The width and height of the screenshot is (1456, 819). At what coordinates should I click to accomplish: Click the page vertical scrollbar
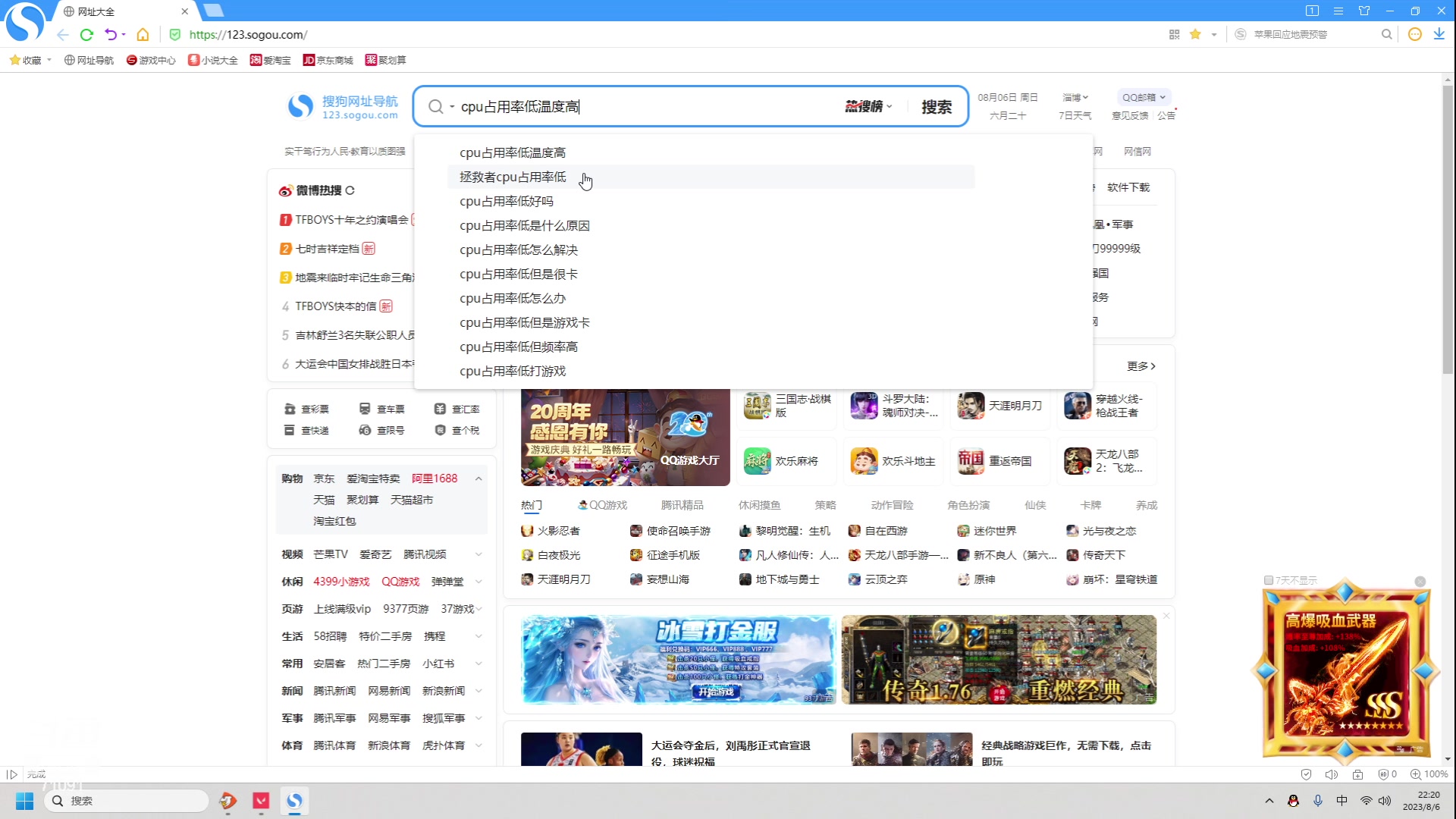click(1448, 229)
